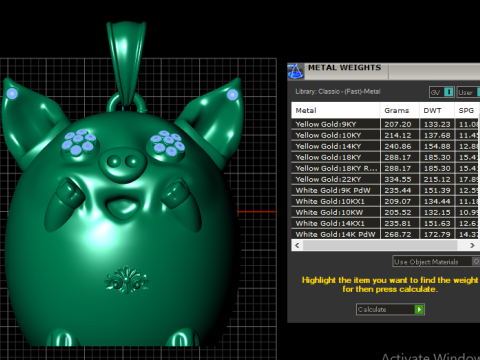Toggle the User library option

tap(469, 92)
